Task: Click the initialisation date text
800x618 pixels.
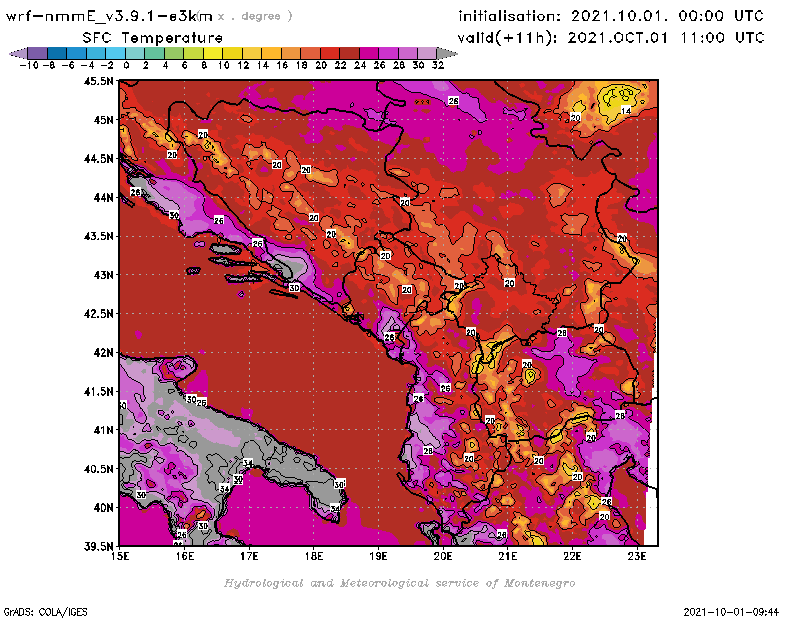Action: pos(611,16)
